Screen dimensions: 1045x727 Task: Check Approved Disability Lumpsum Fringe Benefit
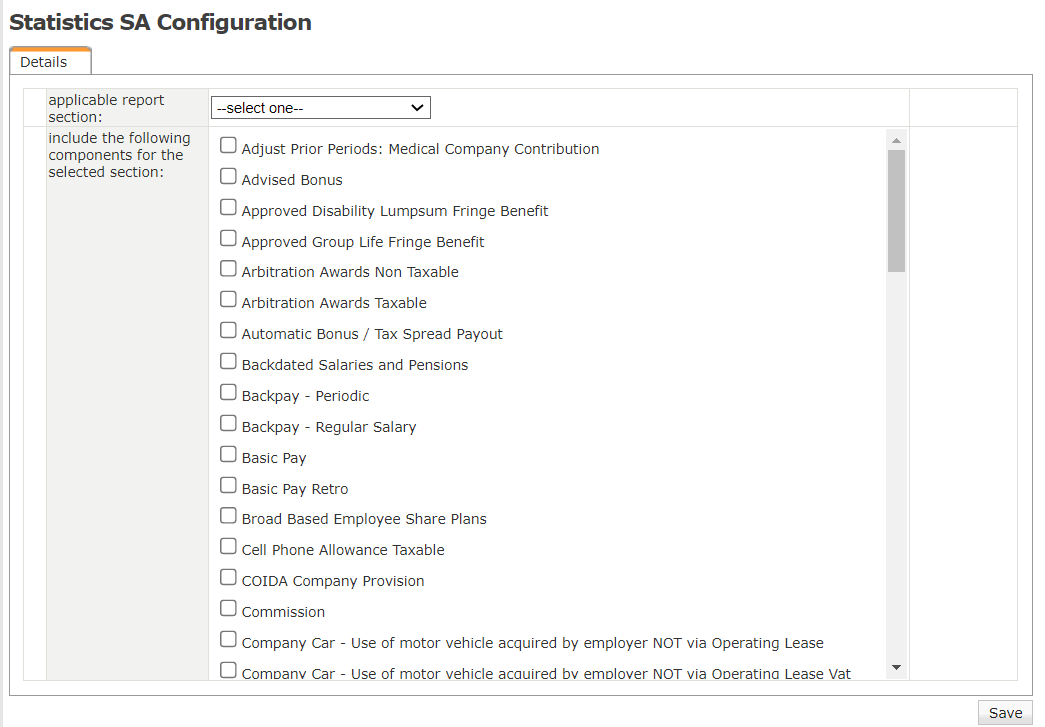(x=229, y=208)
